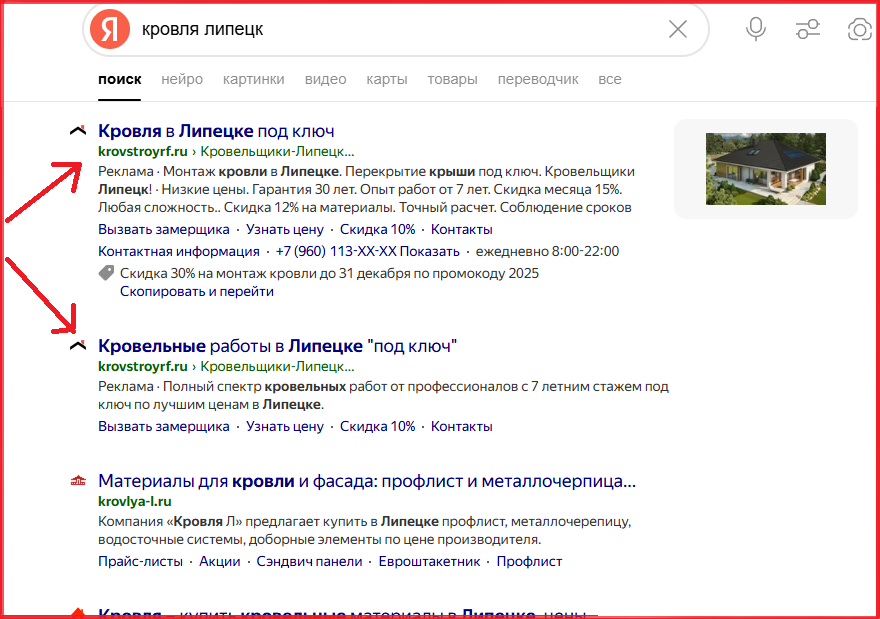Open Контактная информация link

click(x=178, y=251)
